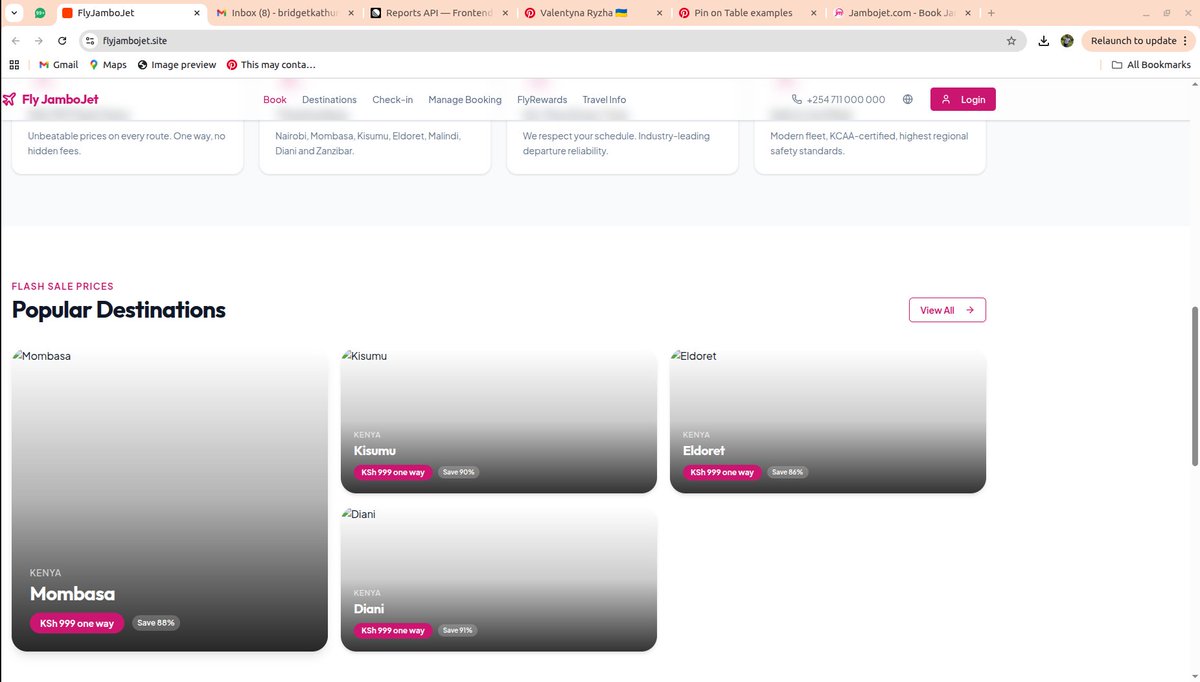Click Diani KSh 999 one way badge

coord(393,630)
